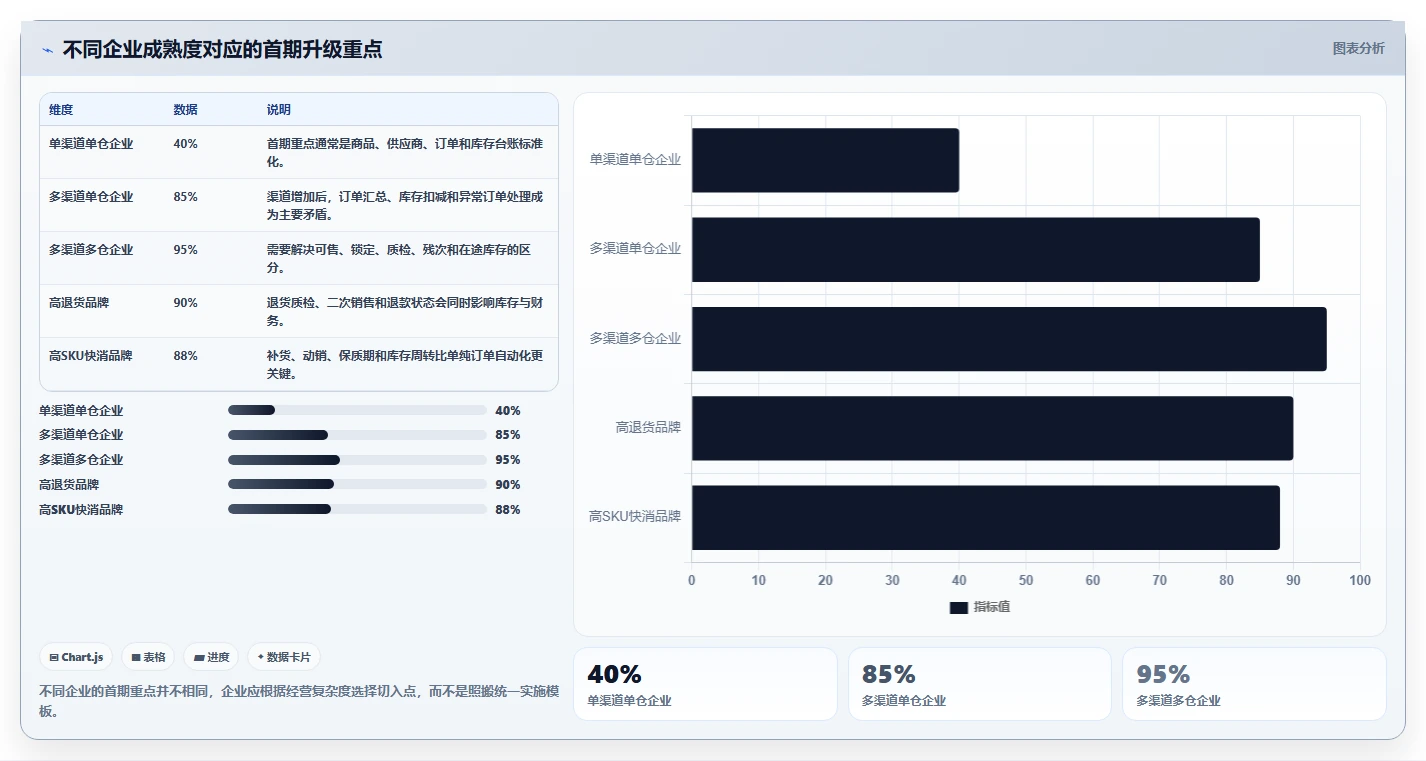The height and width of the screenshot is (761, 1426).
Task: Click the Chart.js chip
Action: 77,657
